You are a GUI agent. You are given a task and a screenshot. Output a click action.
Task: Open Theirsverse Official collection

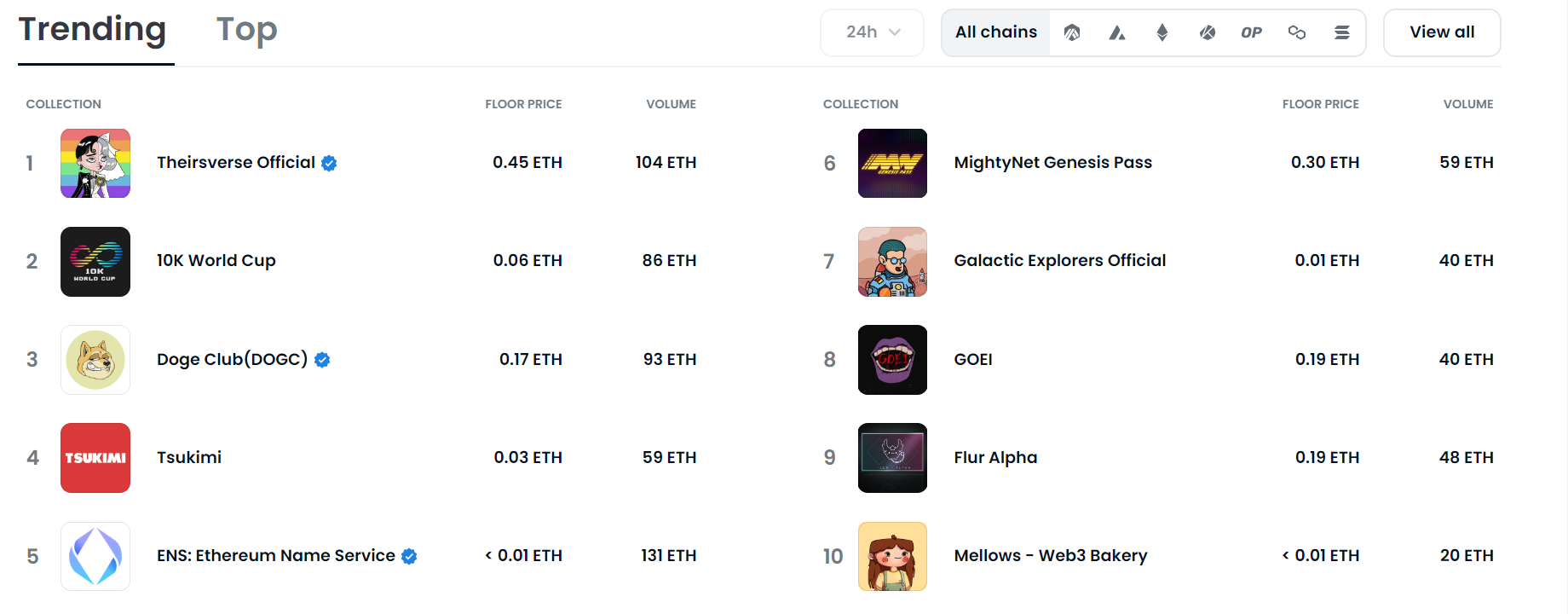coord(236,162)
